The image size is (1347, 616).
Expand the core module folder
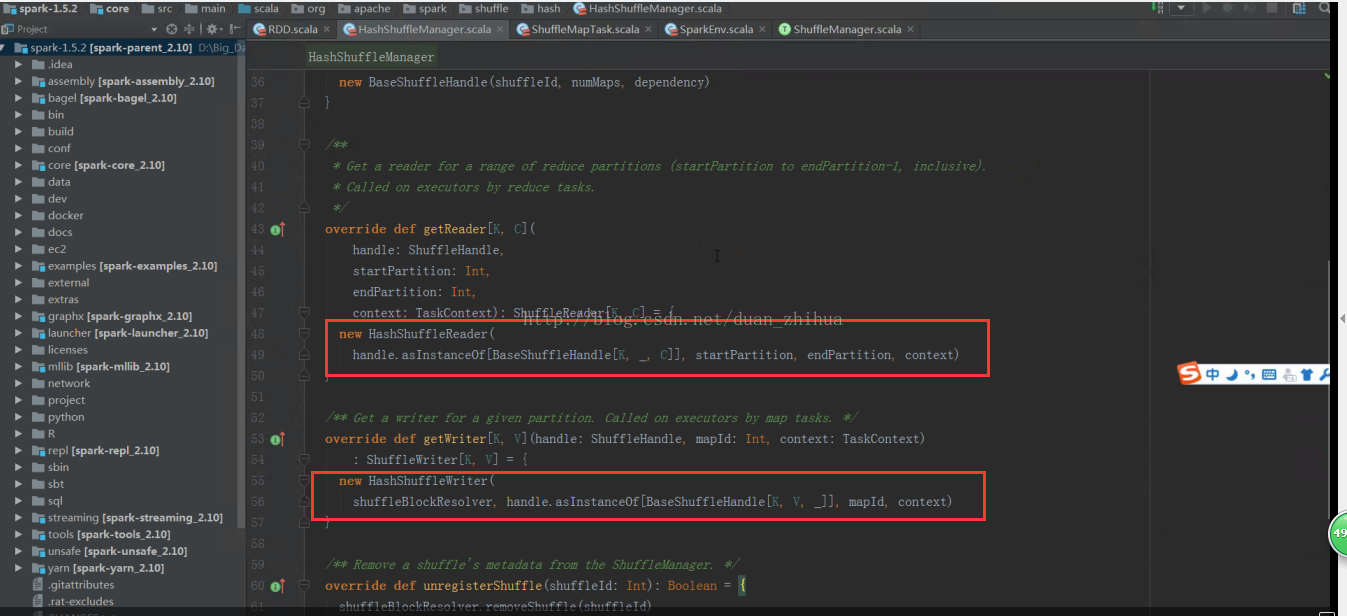(18, 165)
